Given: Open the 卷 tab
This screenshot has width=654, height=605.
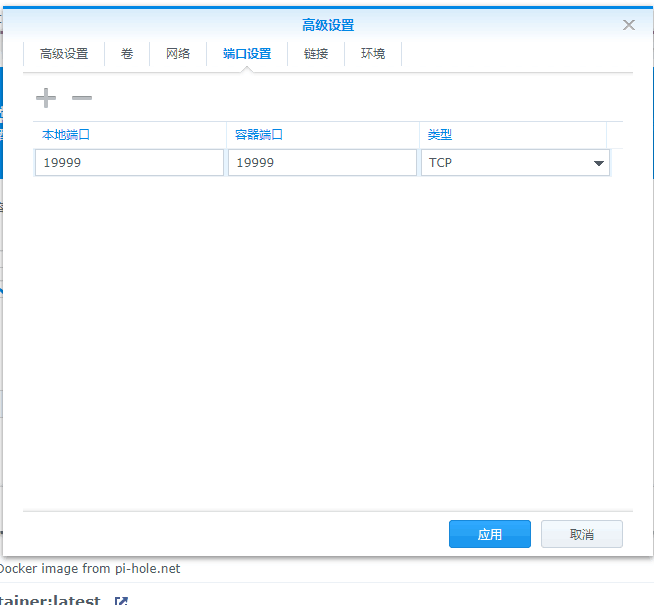Looking at the screenshot, I should click(127, 54).
